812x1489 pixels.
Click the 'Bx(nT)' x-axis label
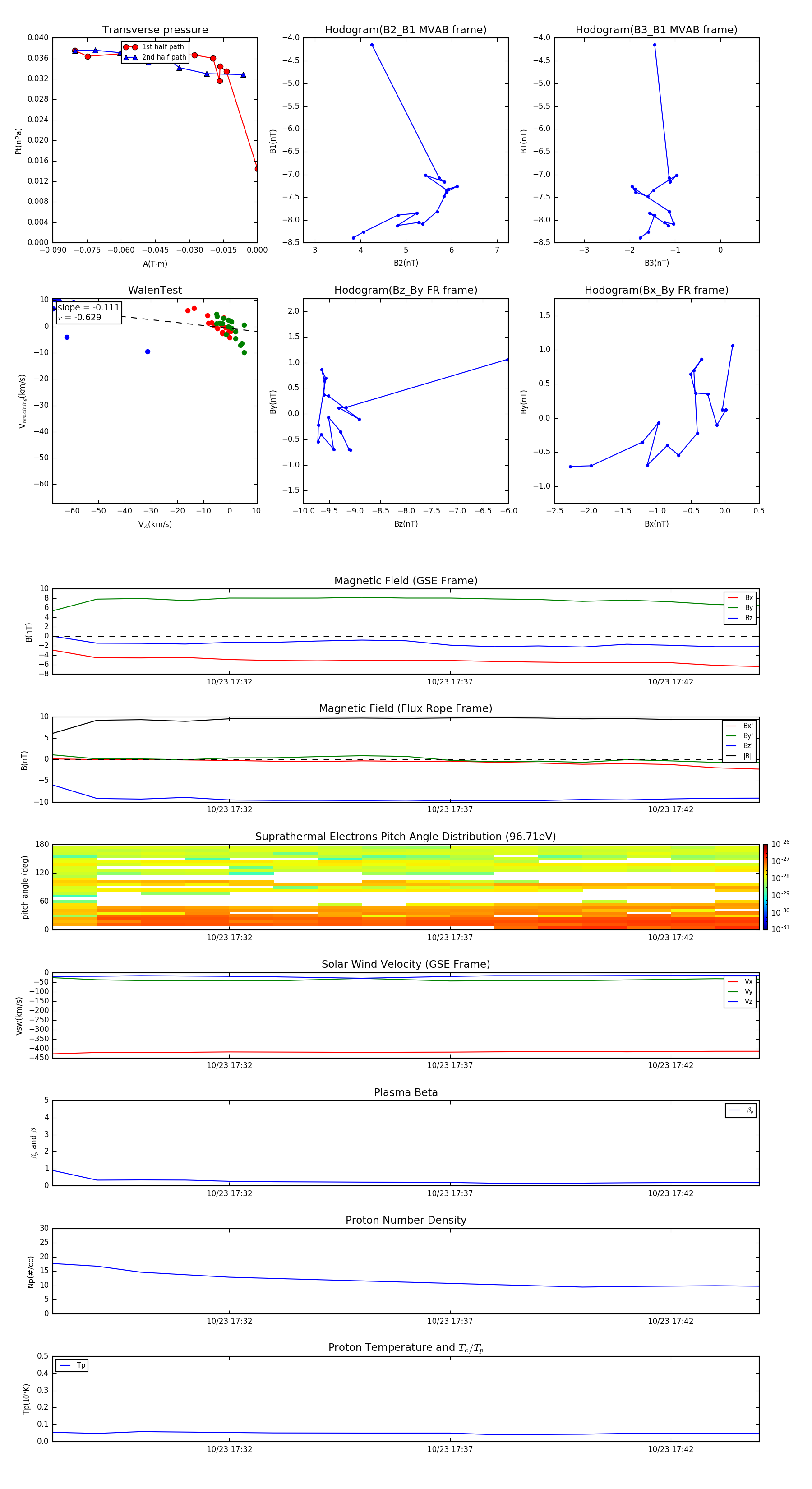656,524
